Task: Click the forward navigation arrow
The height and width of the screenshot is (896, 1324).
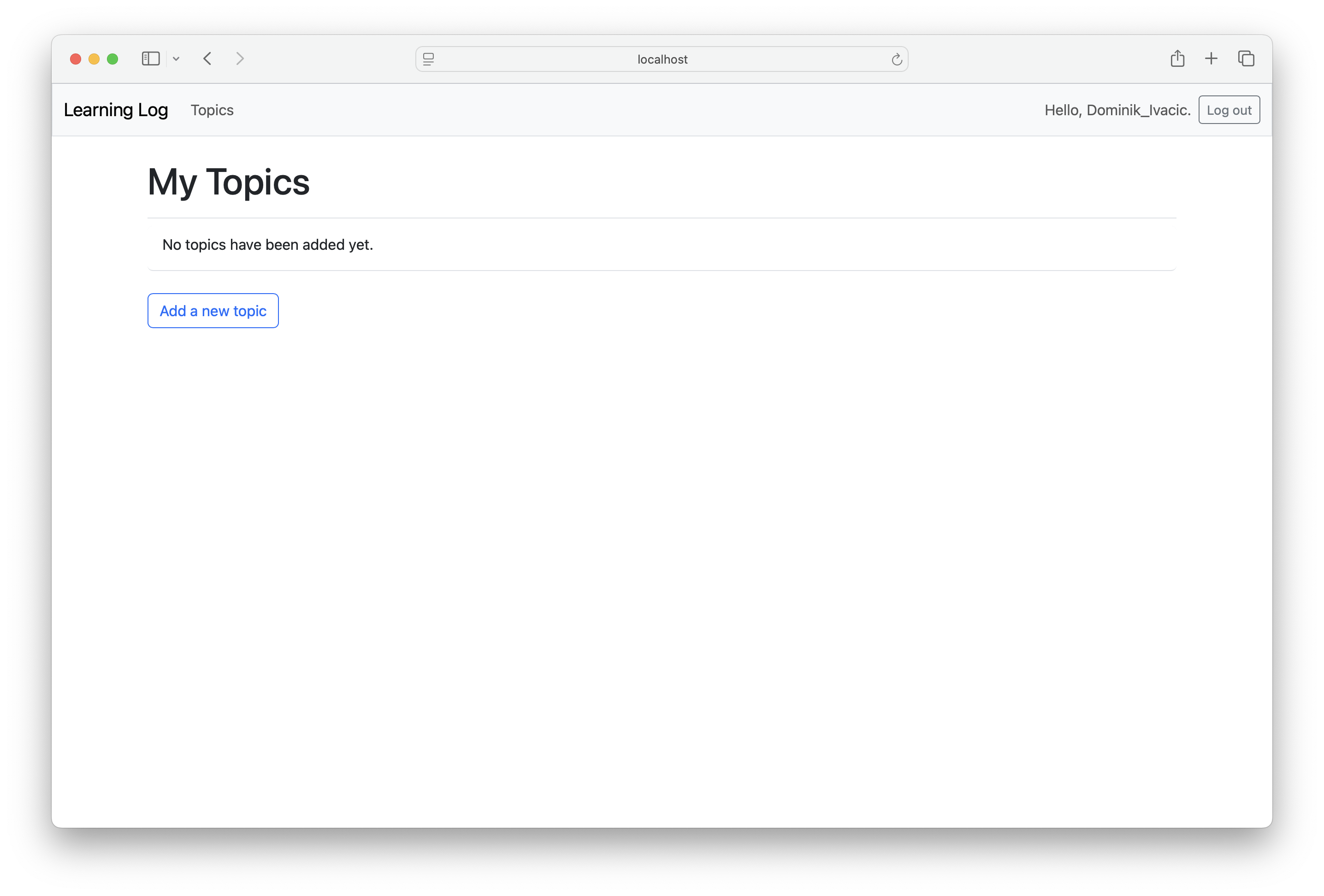Action: 240,58
